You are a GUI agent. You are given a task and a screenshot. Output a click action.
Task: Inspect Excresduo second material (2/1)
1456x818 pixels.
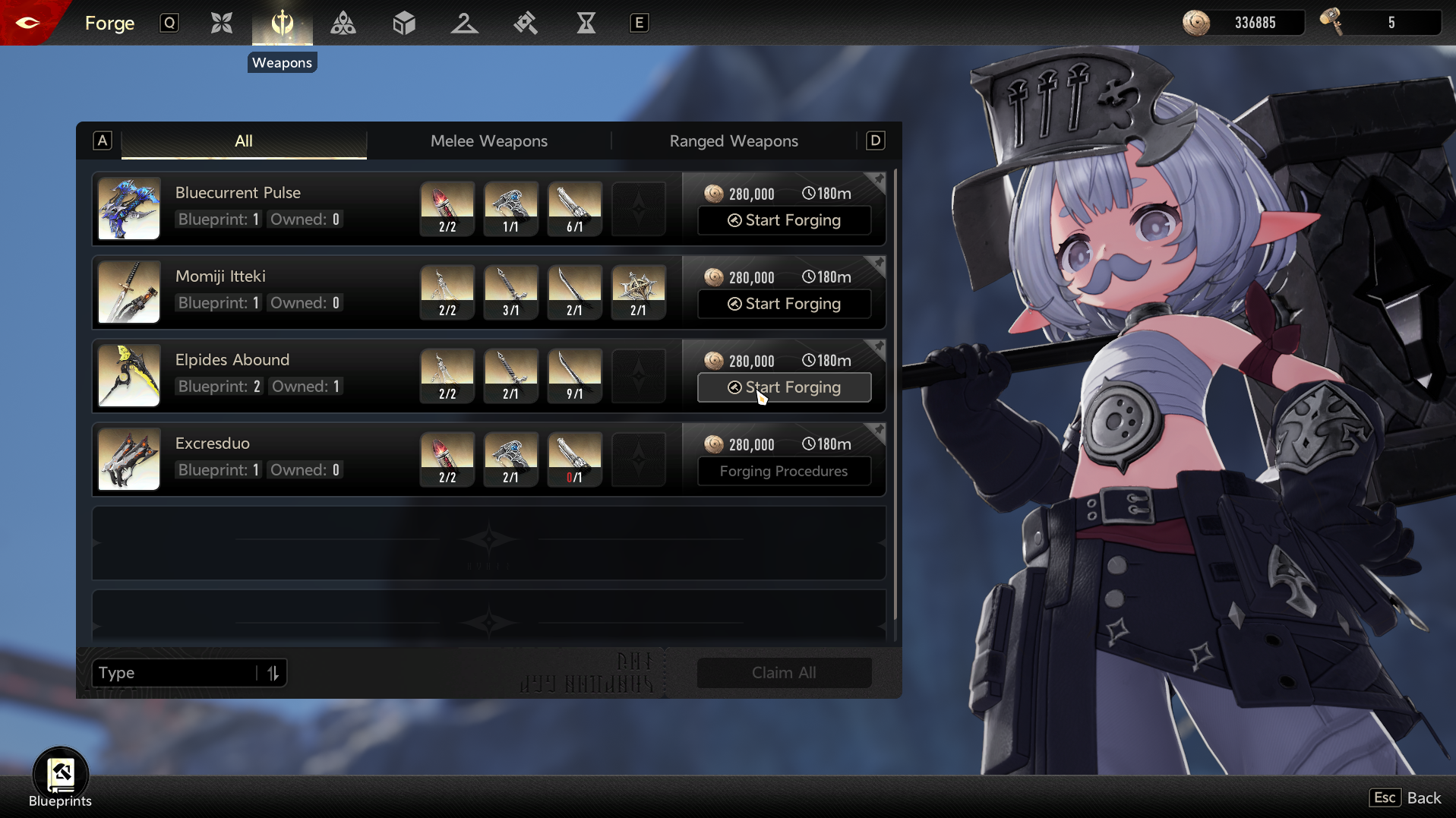tap(511, 460)
